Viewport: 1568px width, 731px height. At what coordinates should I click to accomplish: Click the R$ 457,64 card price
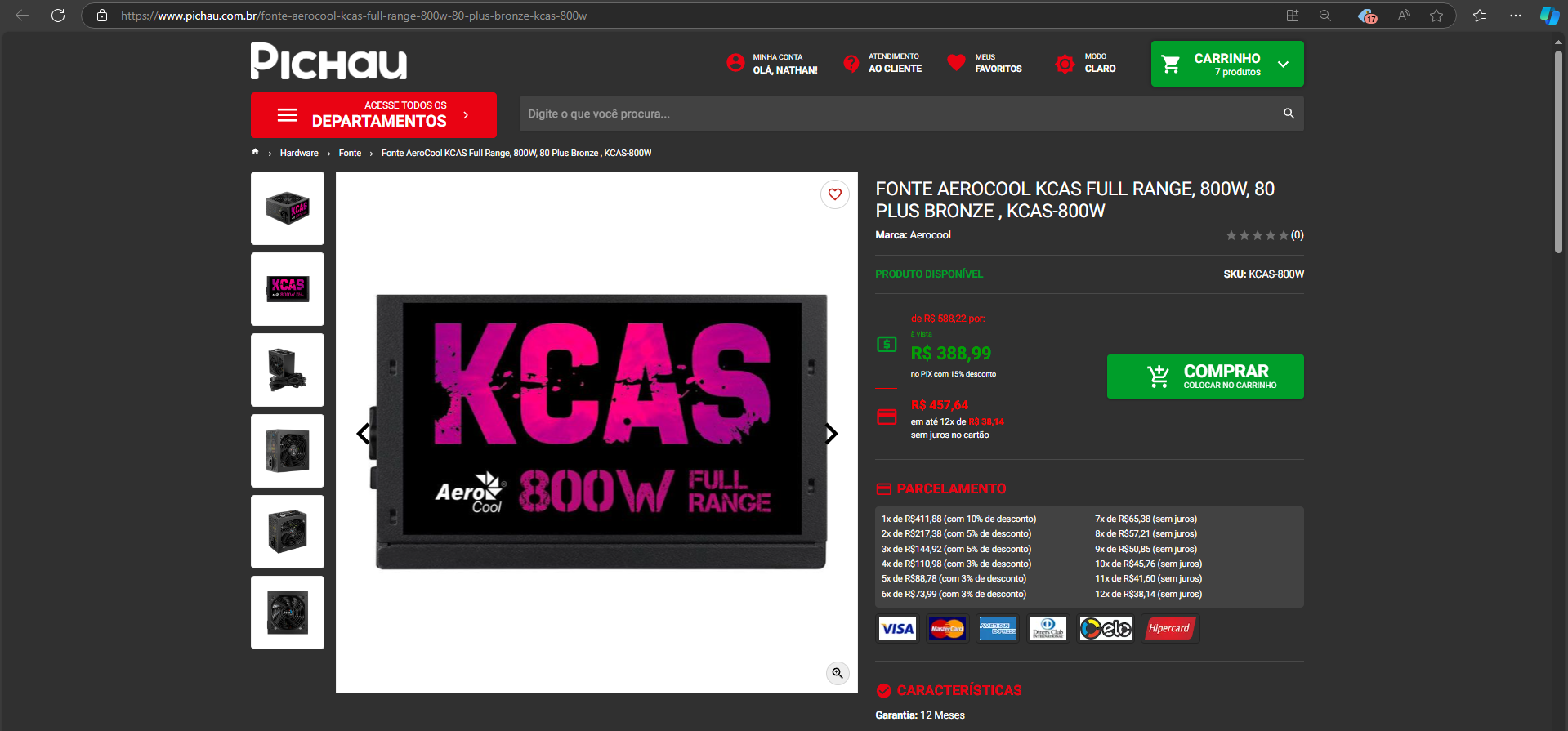pyautogui.click(x=940, y=405)
